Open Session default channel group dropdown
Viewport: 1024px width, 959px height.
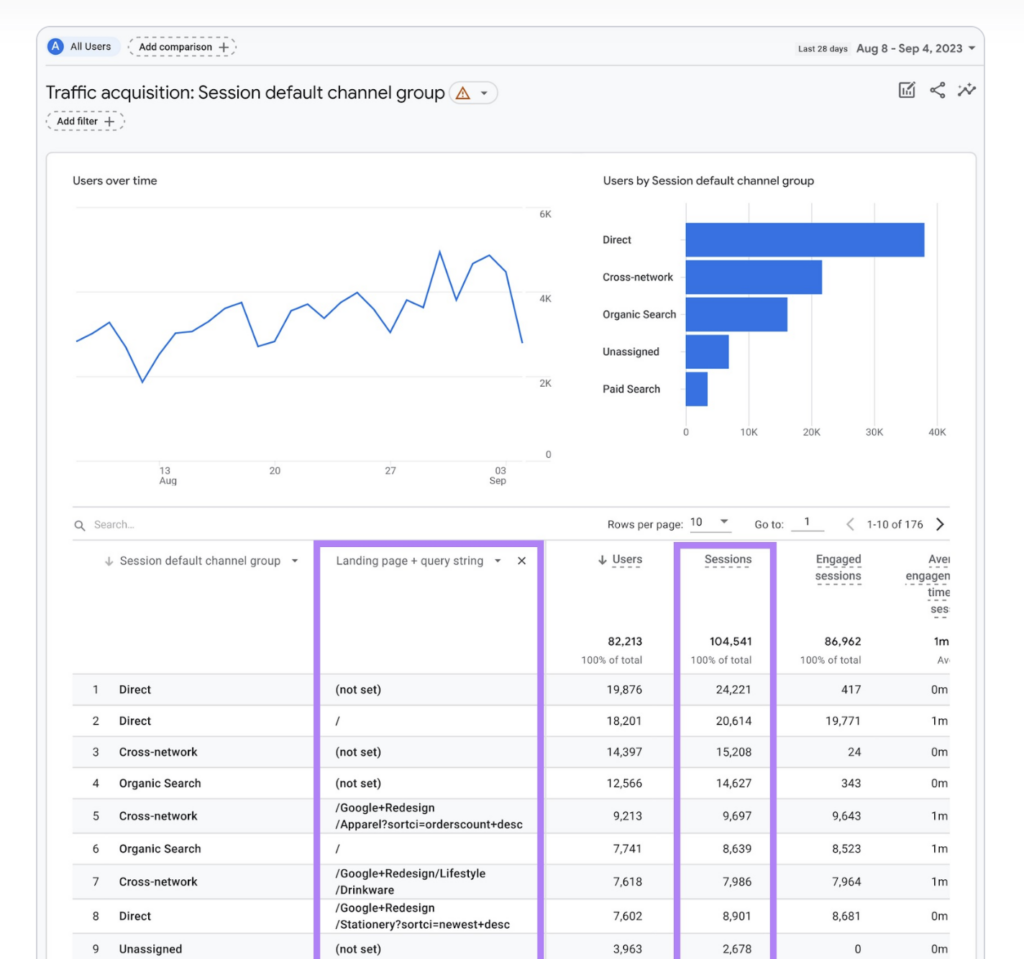pyautogui.click(x=295, y=561)
